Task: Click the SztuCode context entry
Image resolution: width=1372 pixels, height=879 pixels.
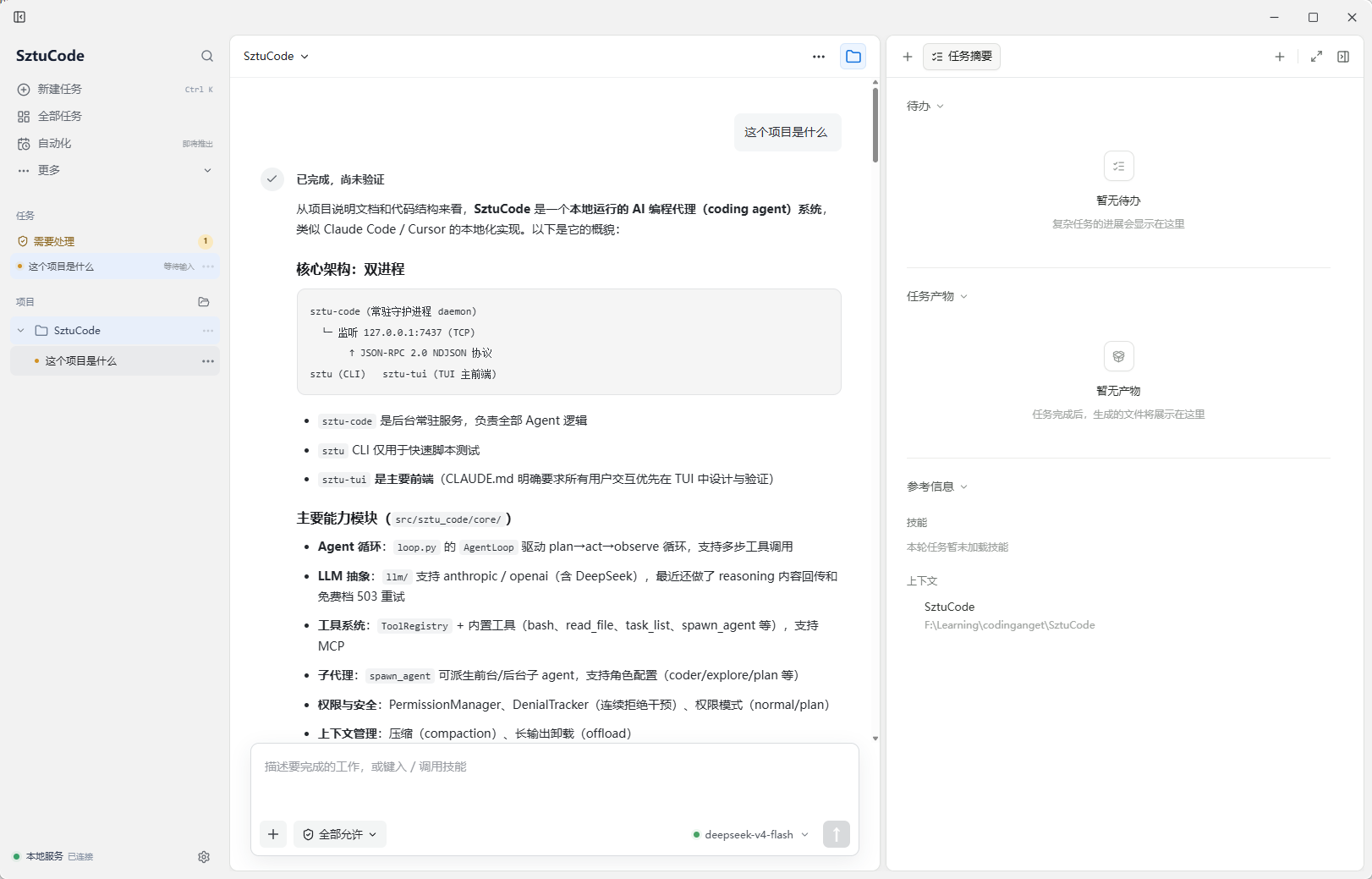Action: [949, 607]
